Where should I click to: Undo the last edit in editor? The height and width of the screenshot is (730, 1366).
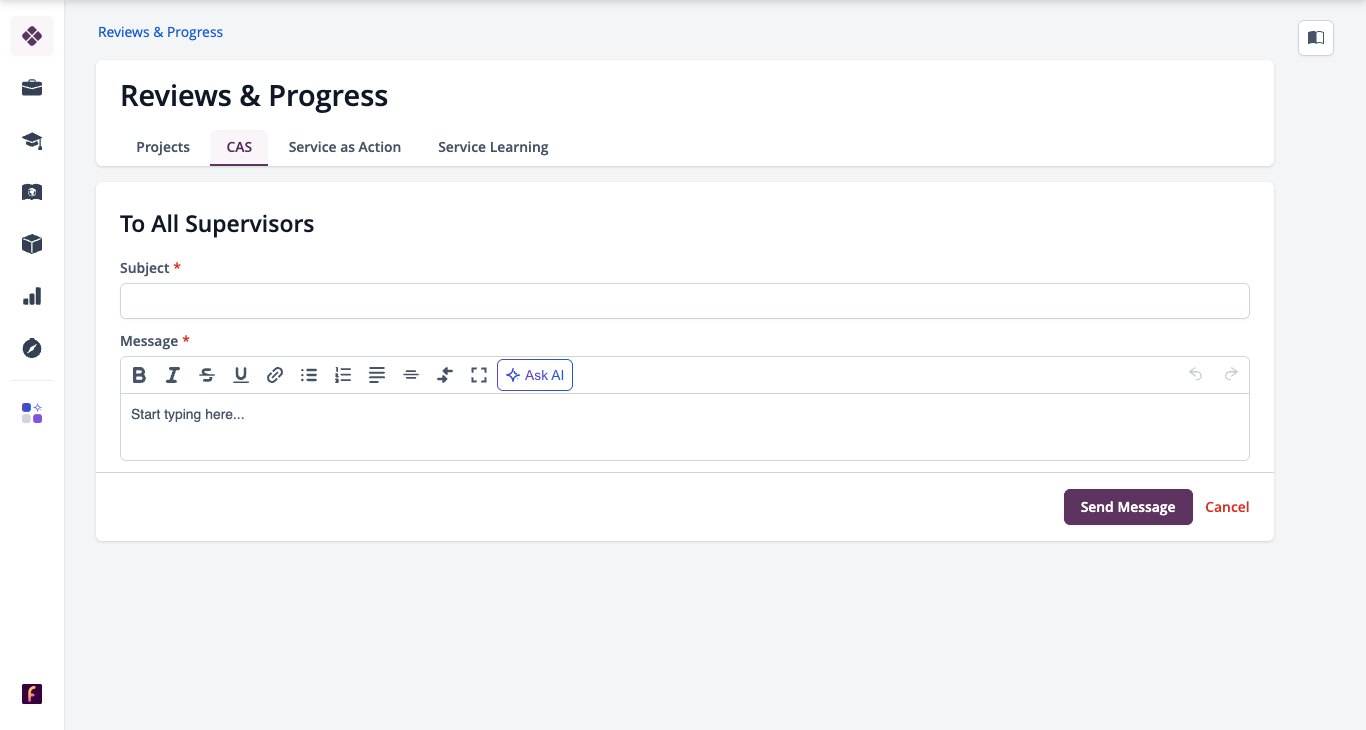click(x=1196, y=375)
